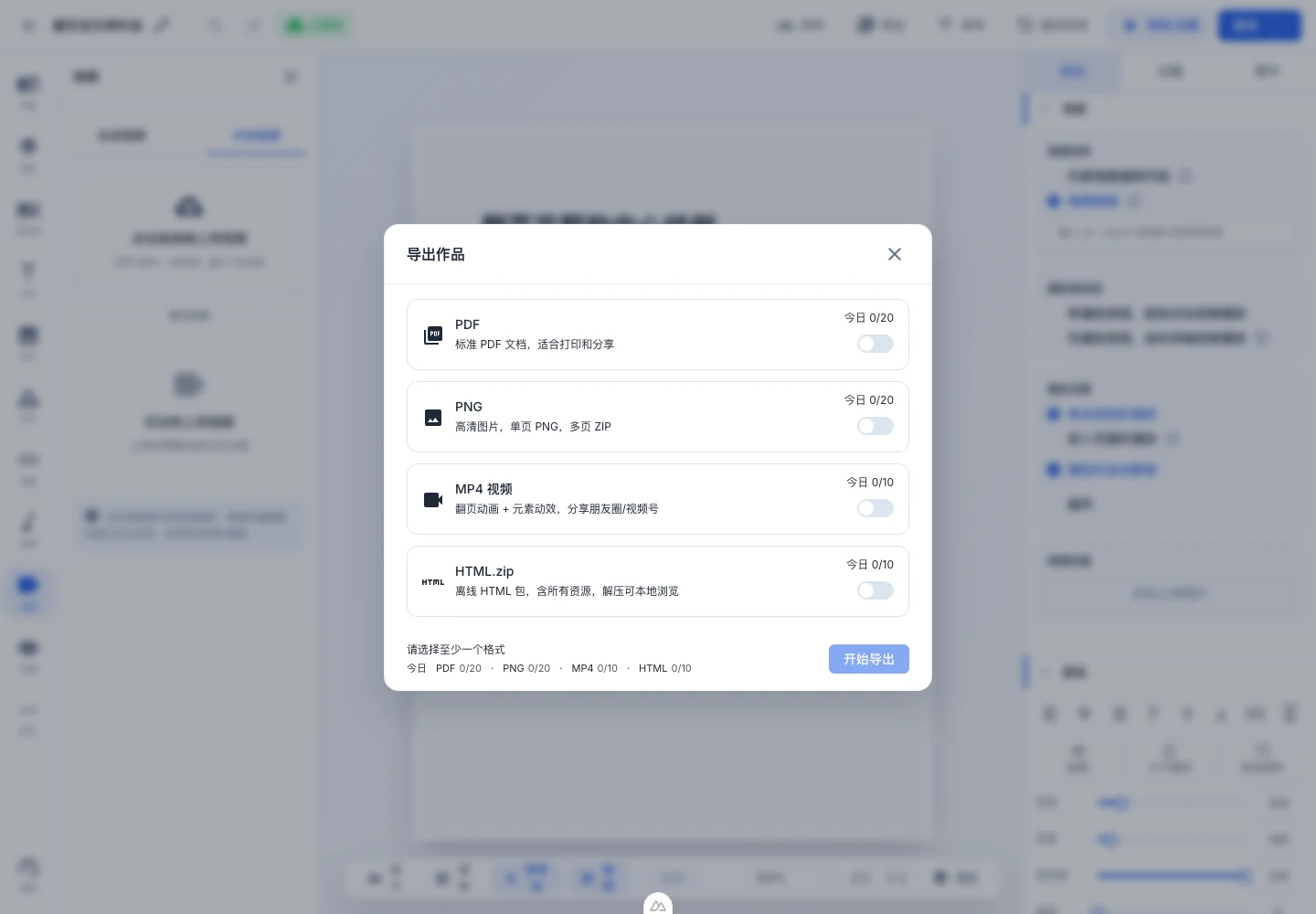Click 高清图片 PNG description text
This screenshot has width=1316, height=914.
533,427
